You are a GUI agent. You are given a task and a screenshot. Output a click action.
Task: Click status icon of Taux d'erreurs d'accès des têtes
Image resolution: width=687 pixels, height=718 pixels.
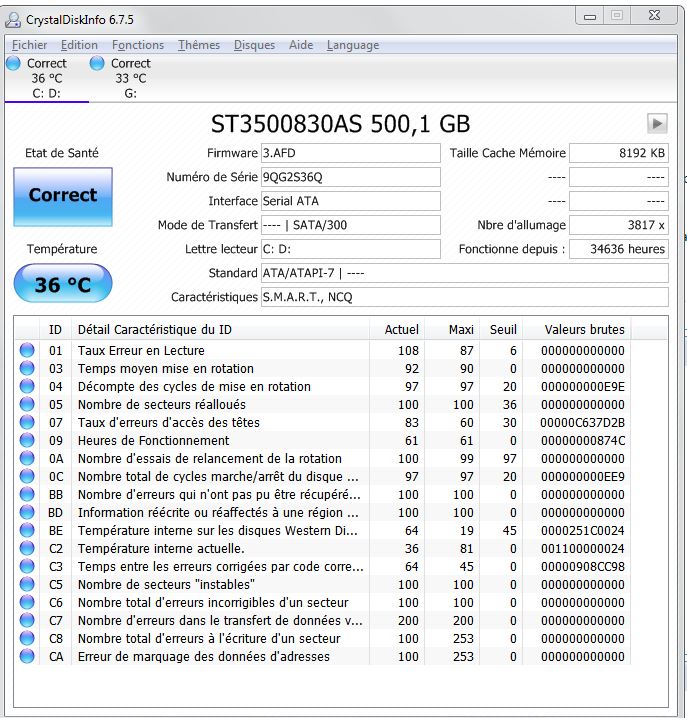point(27,422)
